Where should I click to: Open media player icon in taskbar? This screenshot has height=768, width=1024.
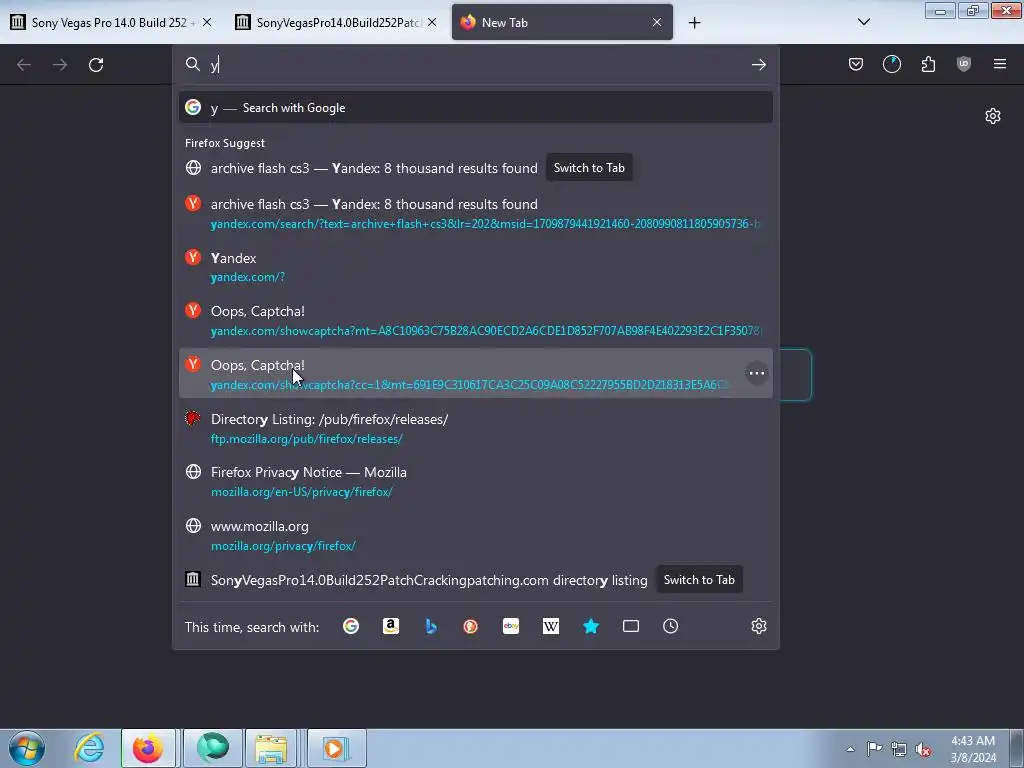coord(336,748)
